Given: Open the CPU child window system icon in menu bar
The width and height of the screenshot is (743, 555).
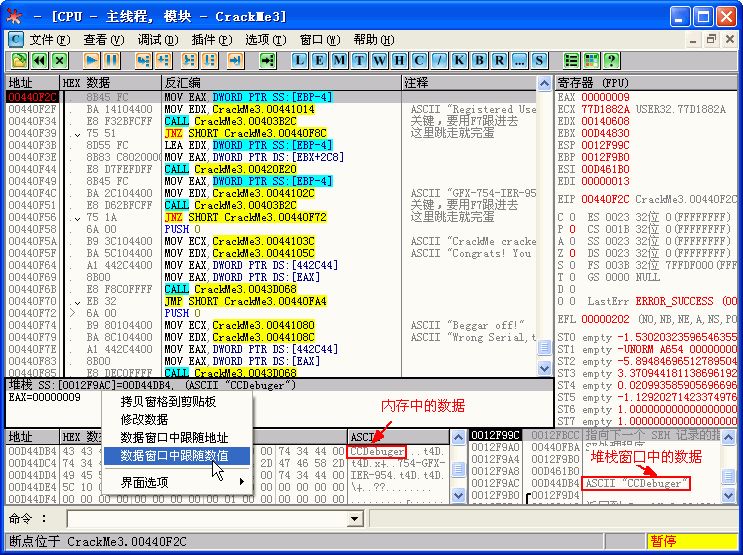Looking at the screenshot, I should [x=16, y=39].
